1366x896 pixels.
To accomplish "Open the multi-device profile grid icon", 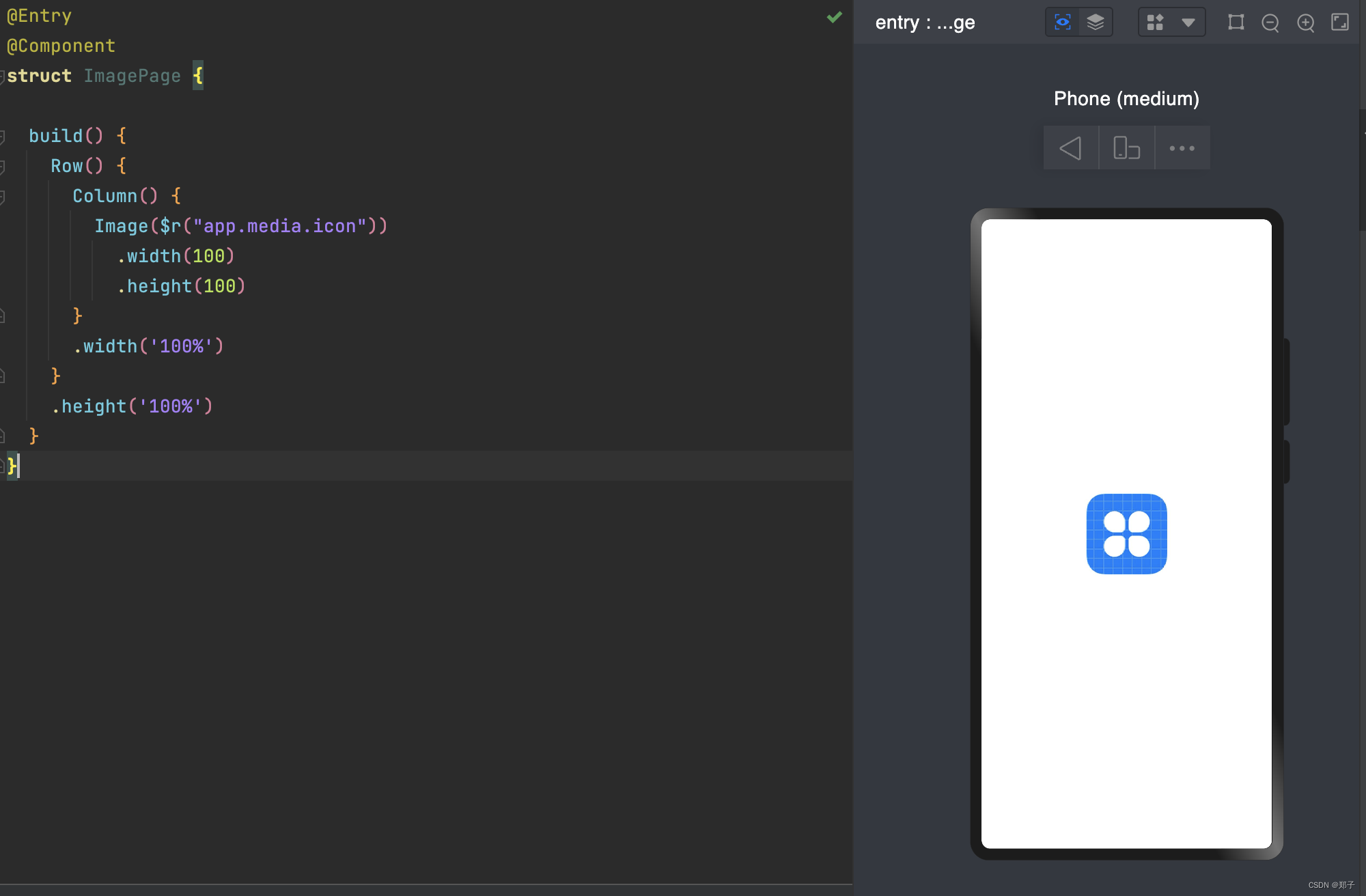I will [x=1155, y=23].
